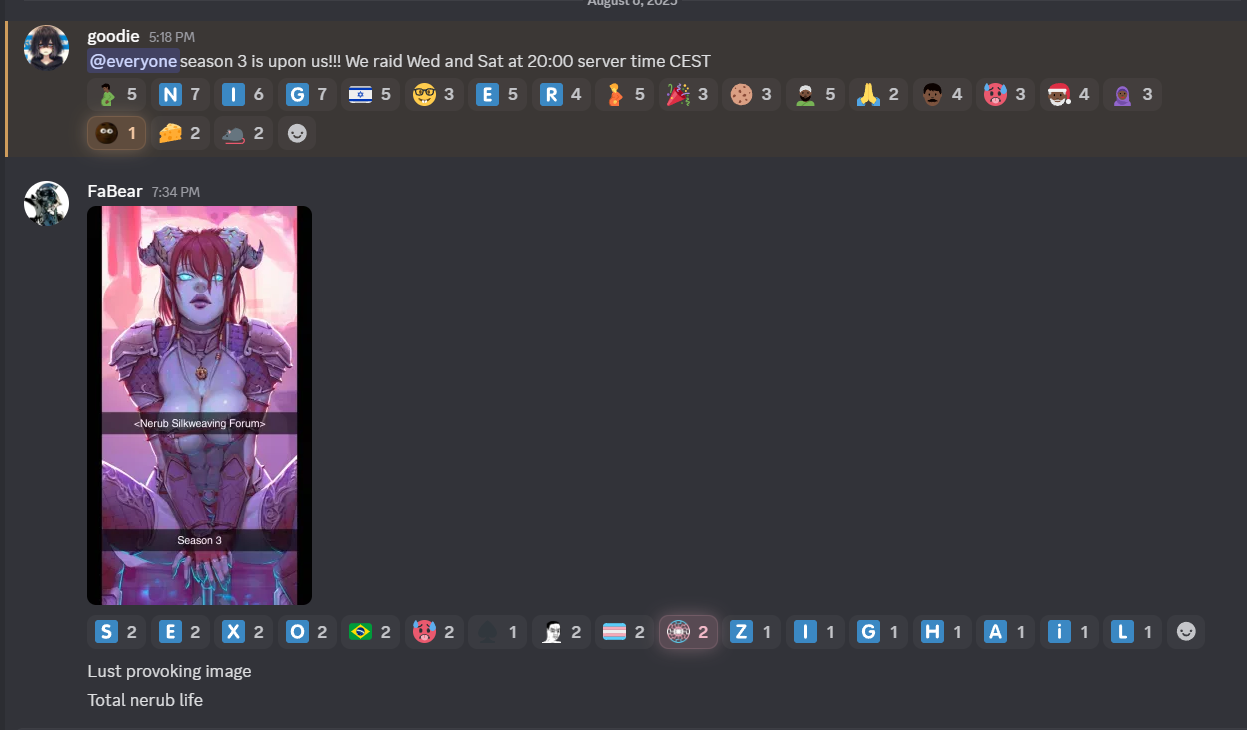1247x730 pixels.
Task: Click the dark silhouette reaction on FaBear's post
Action: point(497,632)
